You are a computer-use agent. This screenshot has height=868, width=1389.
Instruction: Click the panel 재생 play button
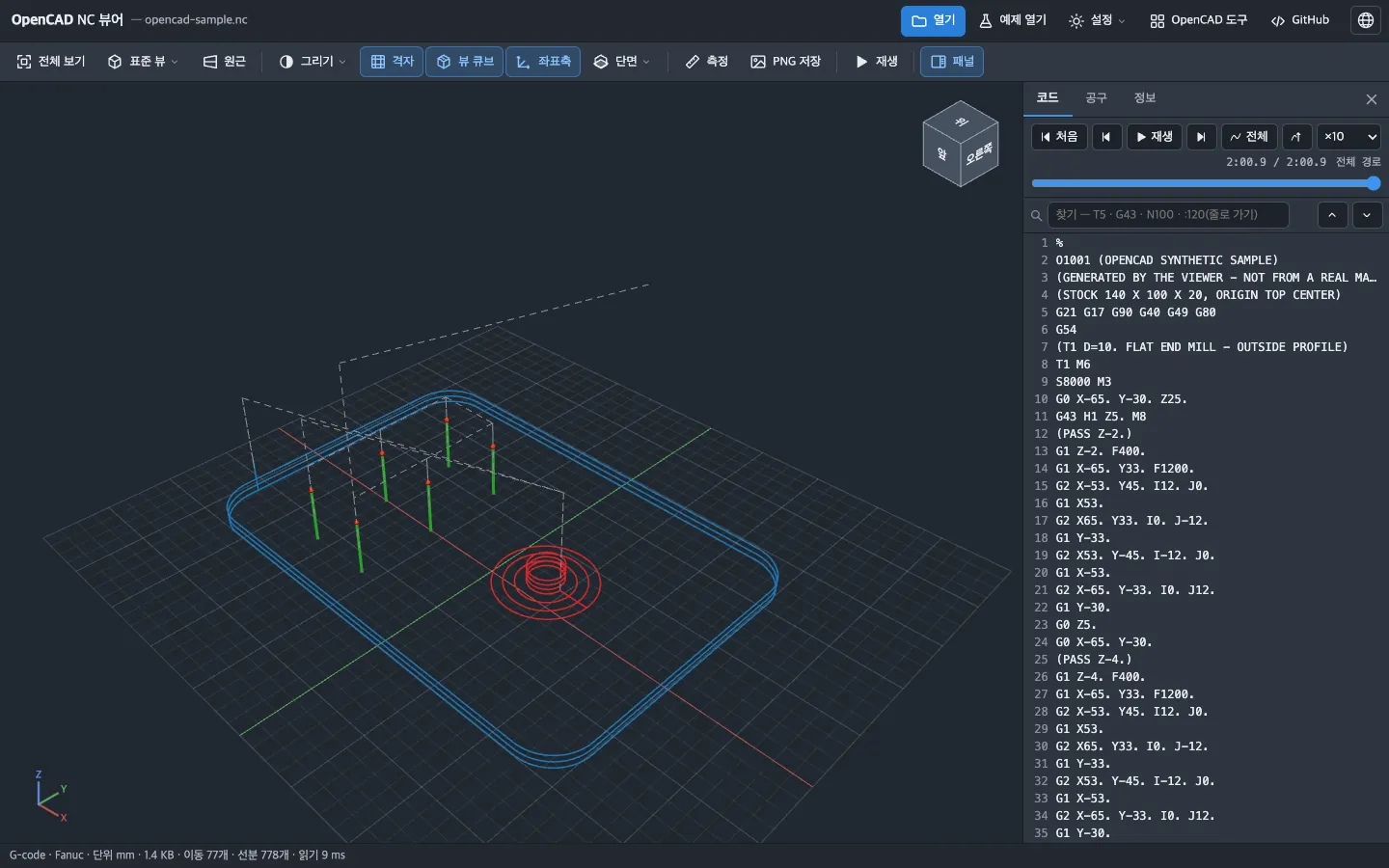click(1154, 137)
